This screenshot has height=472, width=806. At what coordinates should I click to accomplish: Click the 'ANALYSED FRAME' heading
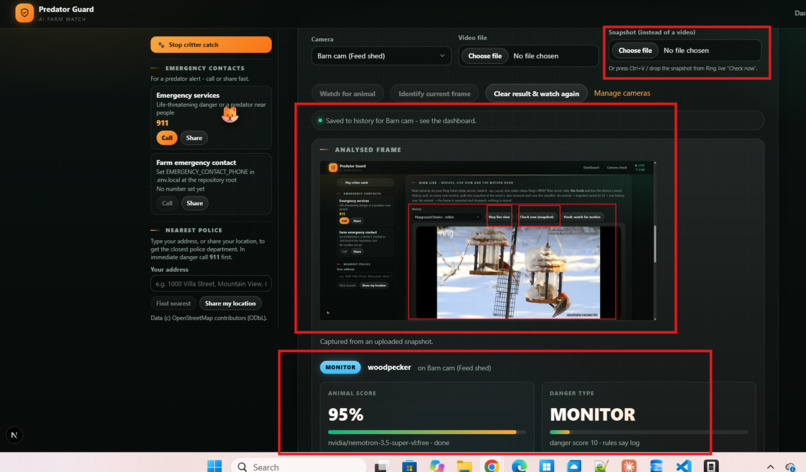click(x=368, y=150)
